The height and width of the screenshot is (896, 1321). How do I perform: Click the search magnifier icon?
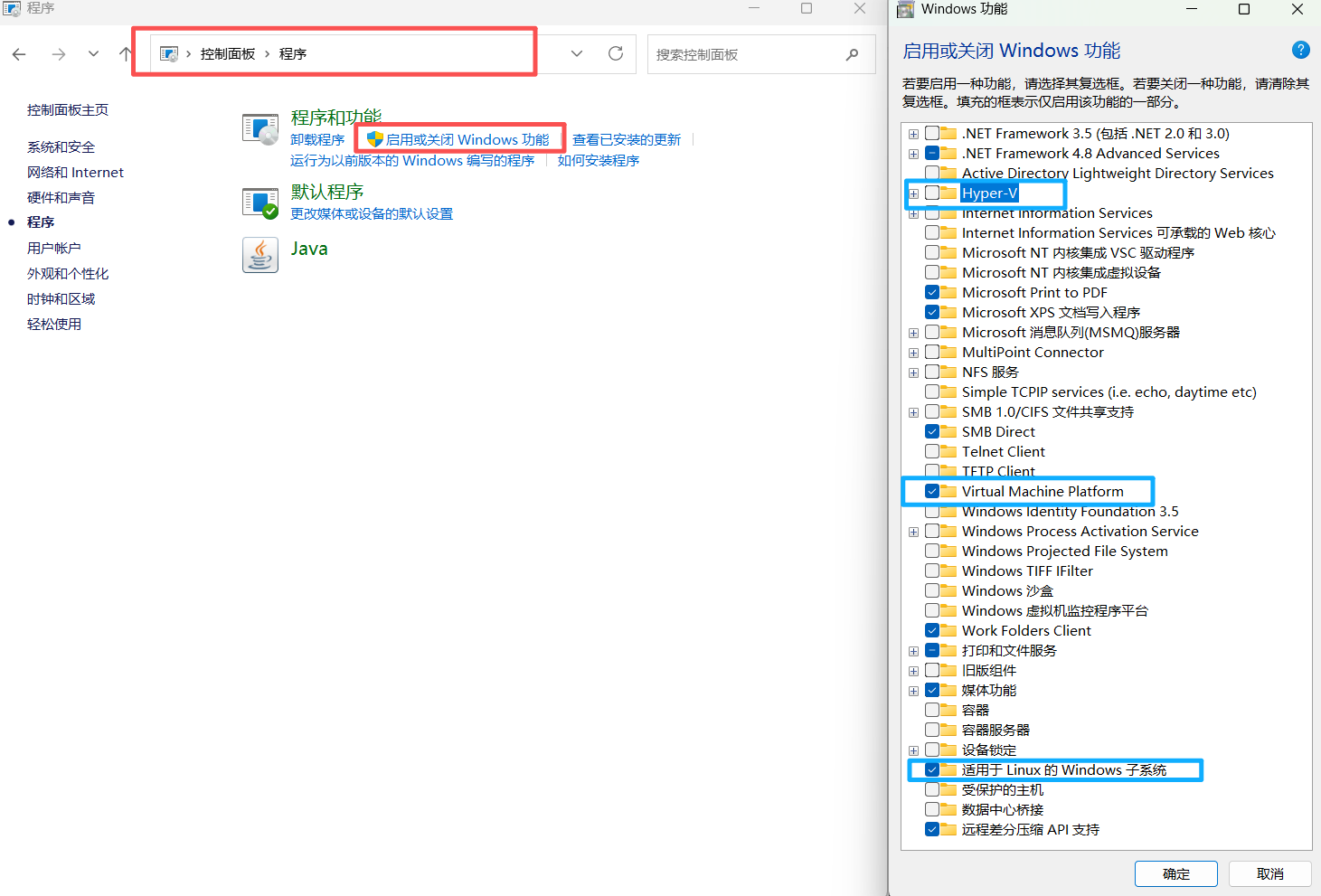point(852,54)
